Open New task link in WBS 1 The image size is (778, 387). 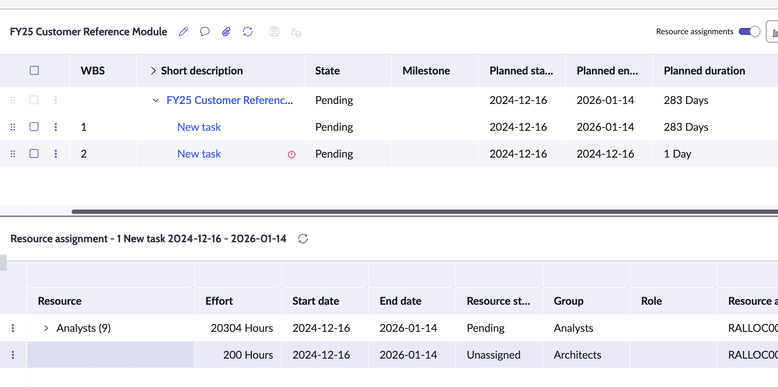click(199, 127)
